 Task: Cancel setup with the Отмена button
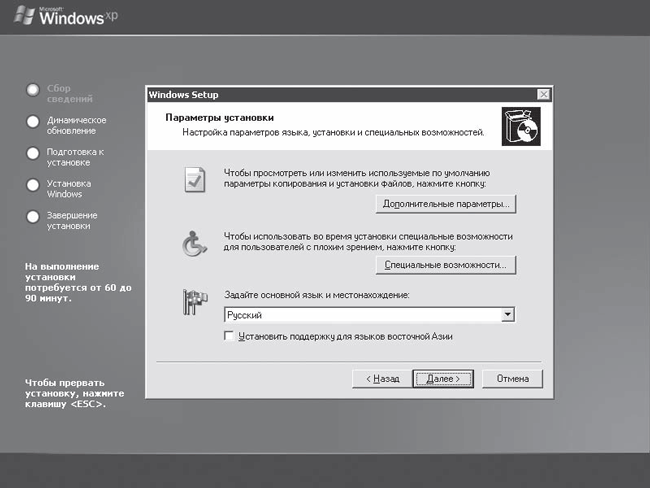(x=512, y=379)
